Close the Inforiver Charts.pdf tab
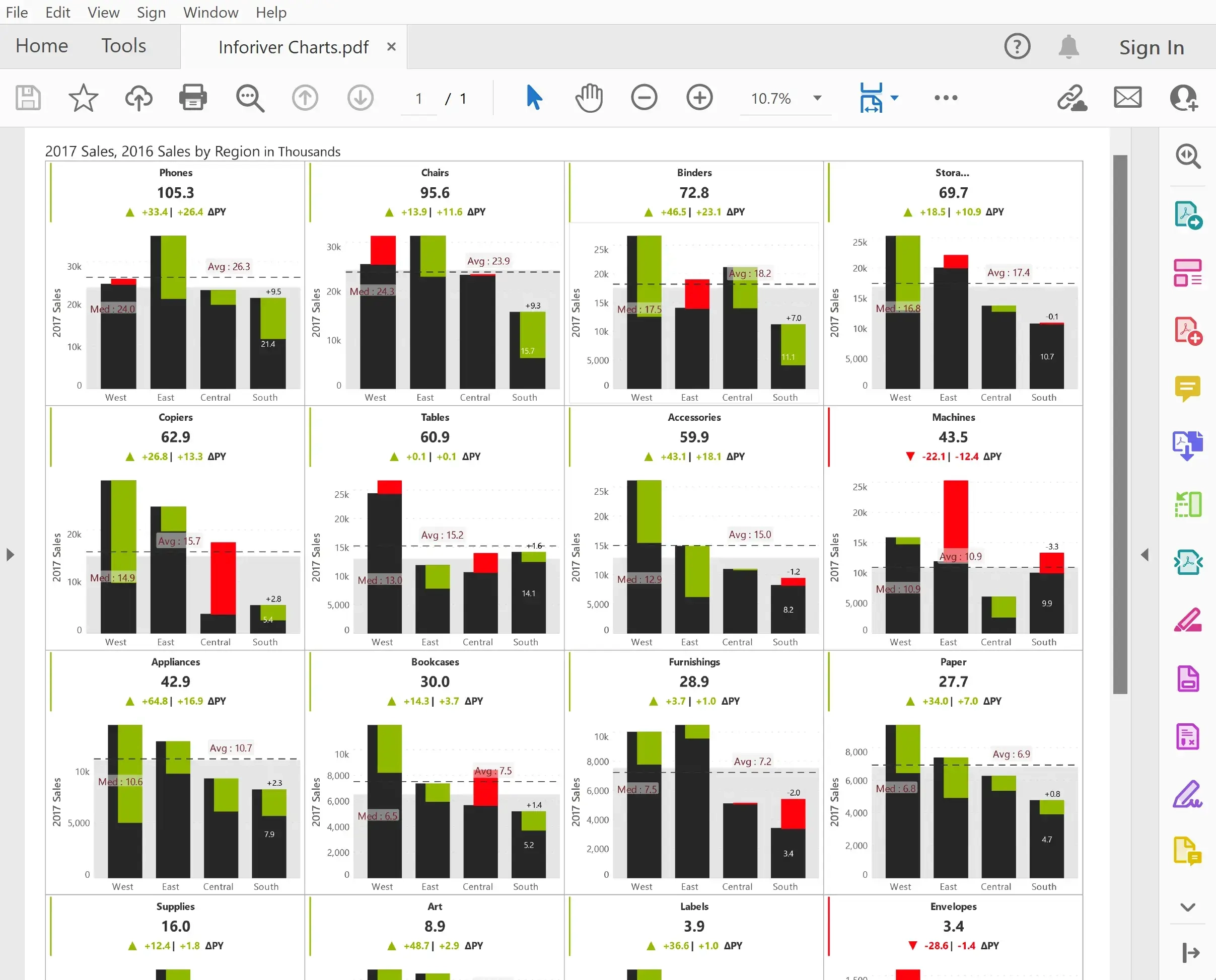The width and height of the screenshot is (1216, 980). click(391, 46)
